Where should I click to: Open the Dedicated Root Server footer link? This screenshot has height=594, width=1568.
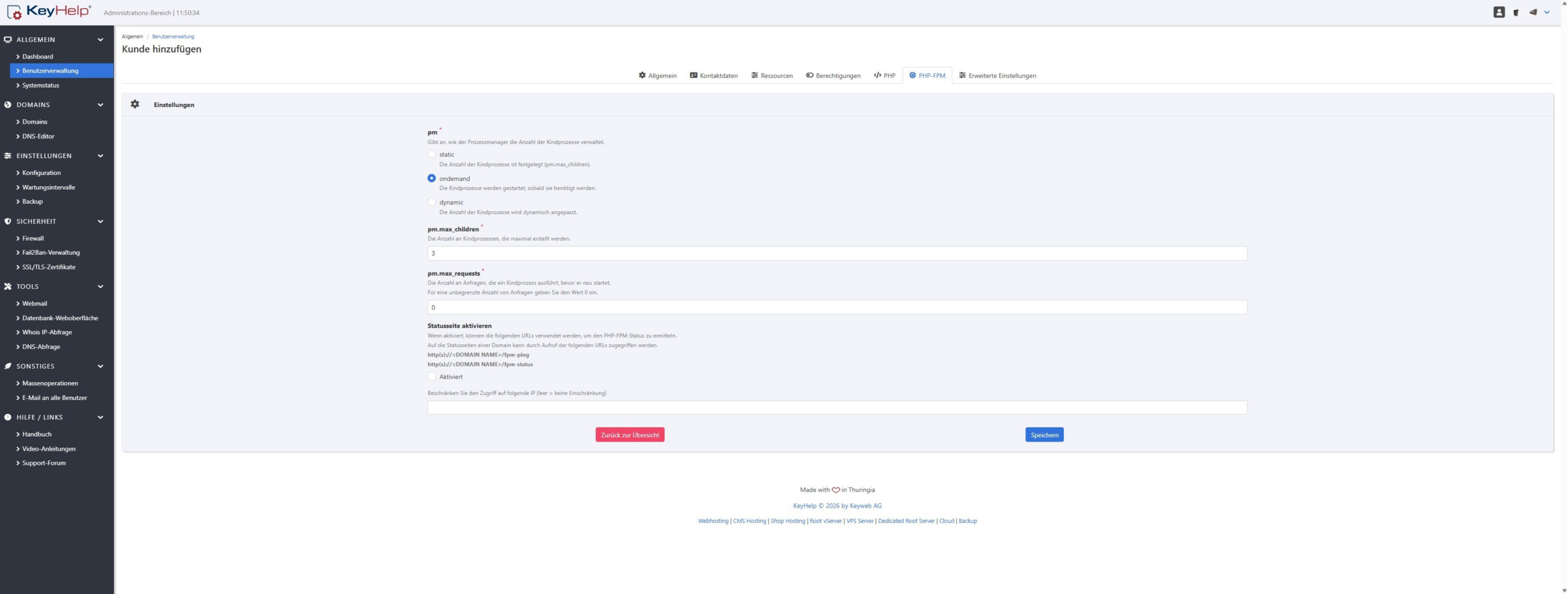click(906, 521)
